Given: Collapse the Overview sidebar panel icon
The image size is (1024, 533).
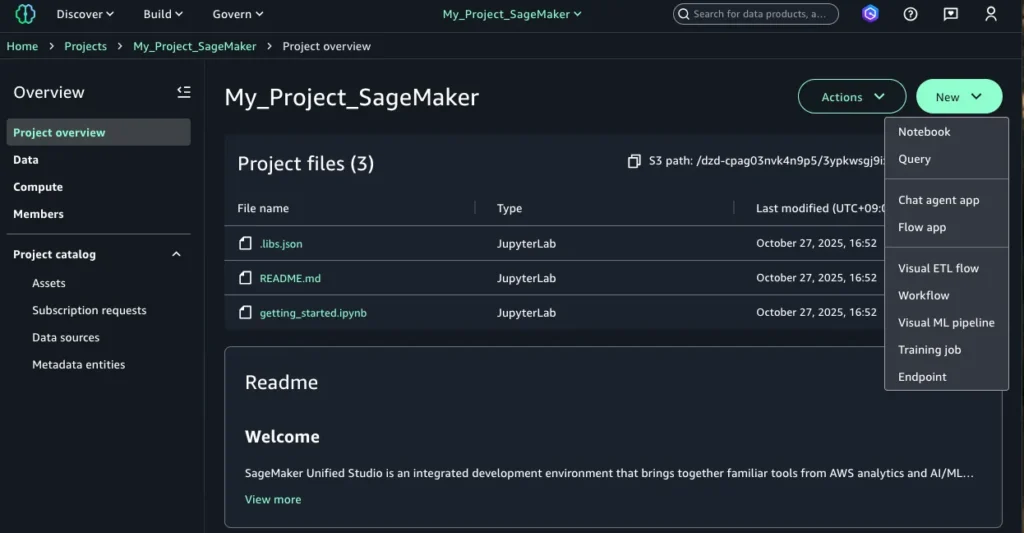Looking at the screenshot, I should click(x=183, y=92).
